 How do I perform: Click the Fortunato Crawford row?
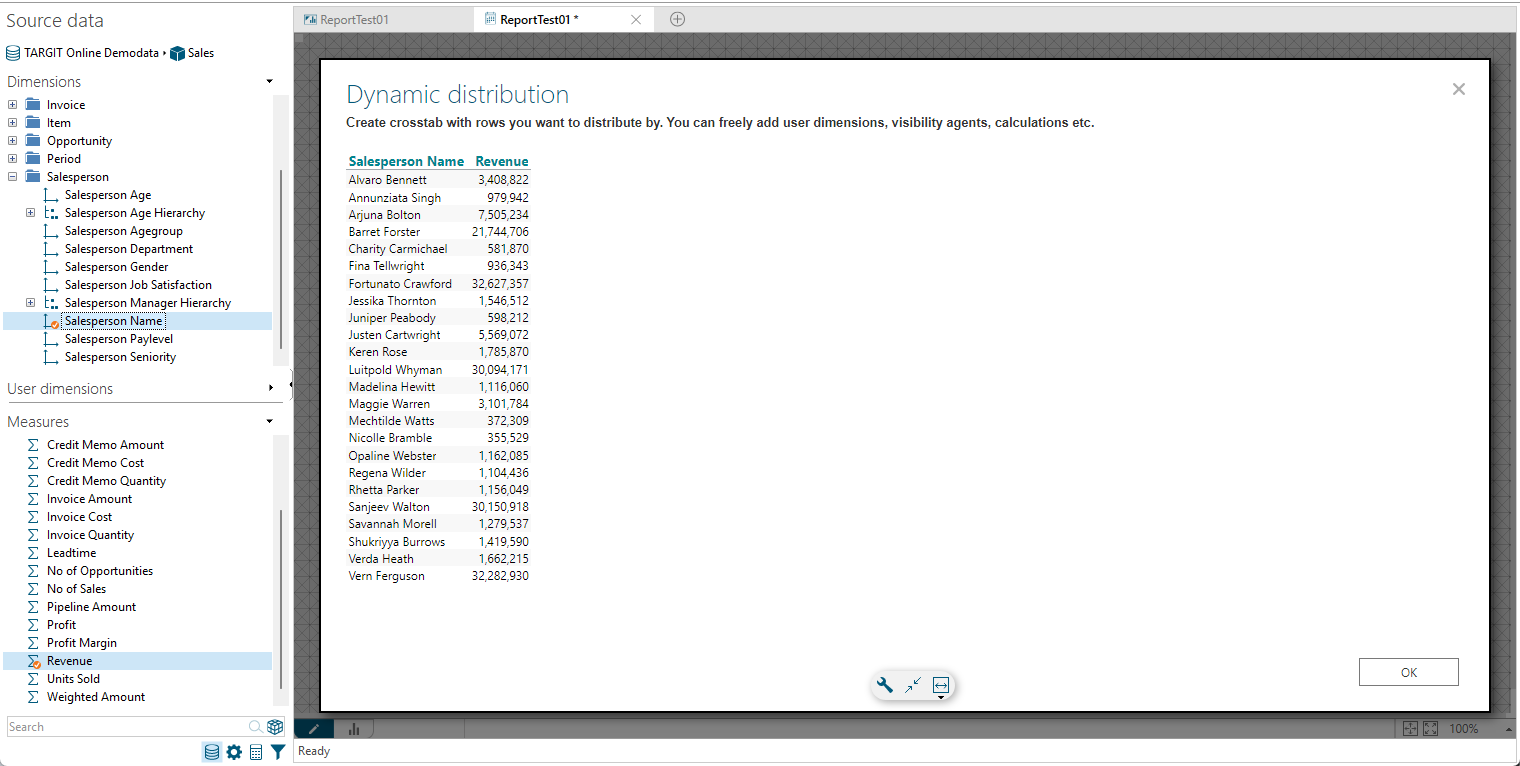[438, 284]
